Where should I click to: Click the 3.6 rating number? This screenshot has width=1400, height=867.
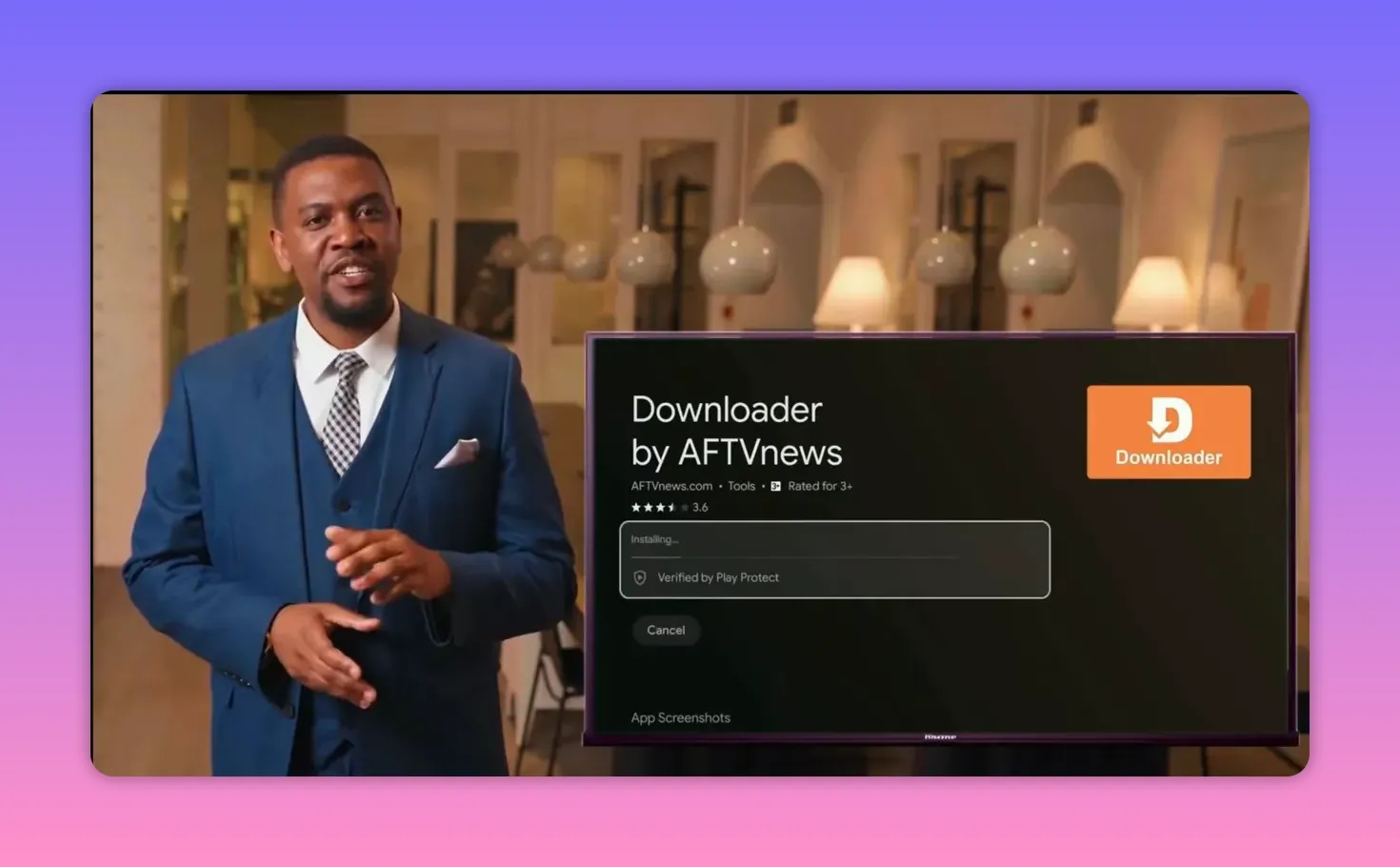point(700,507)
